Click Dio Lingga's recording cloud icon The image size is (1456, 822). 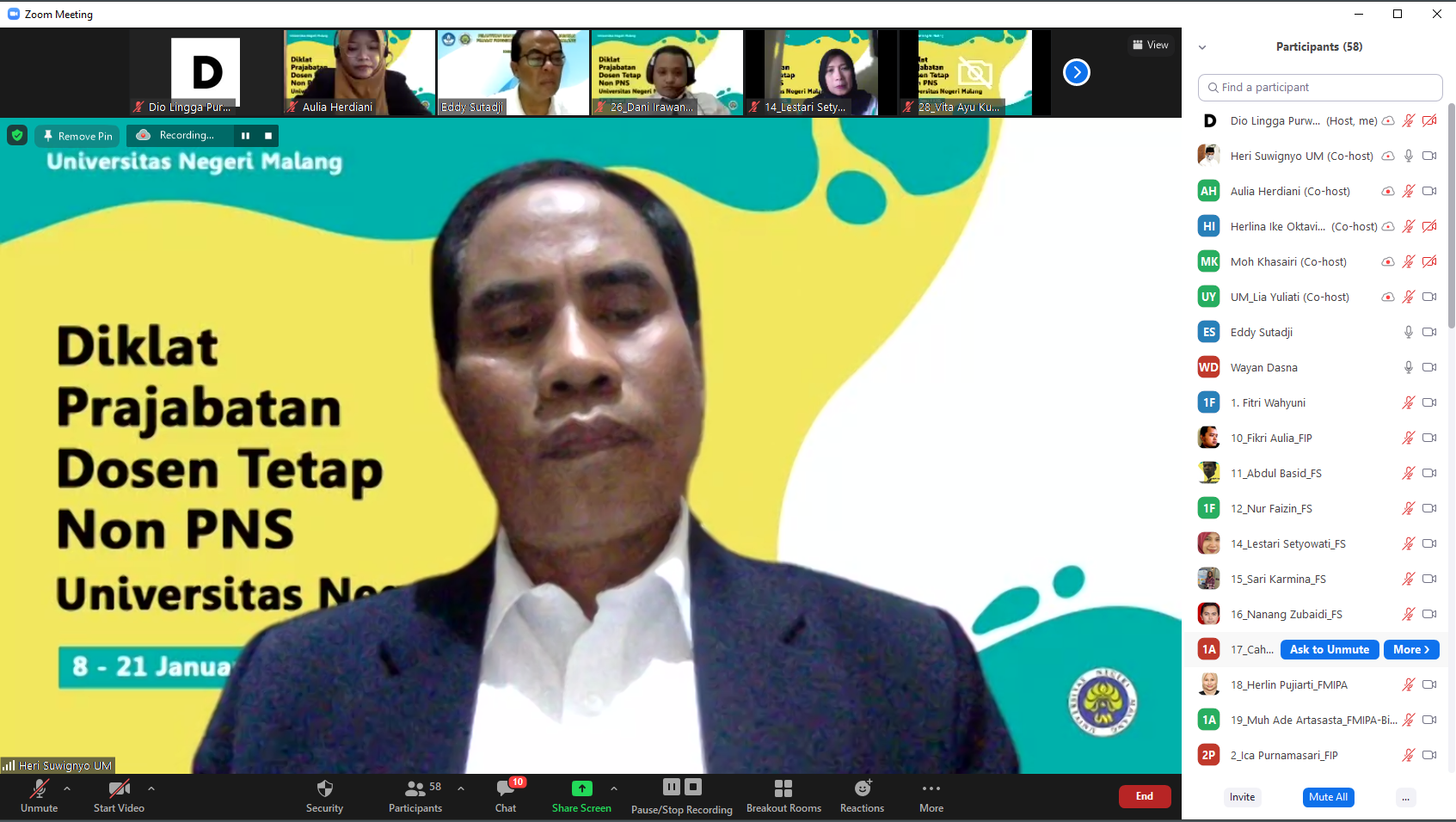click(1388, 121)
